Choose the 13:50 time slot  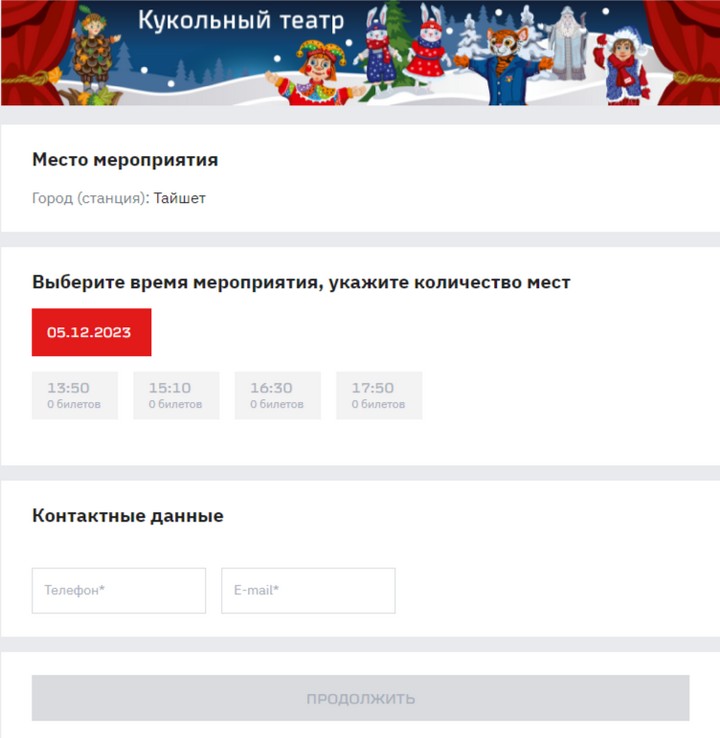[75, 395]
